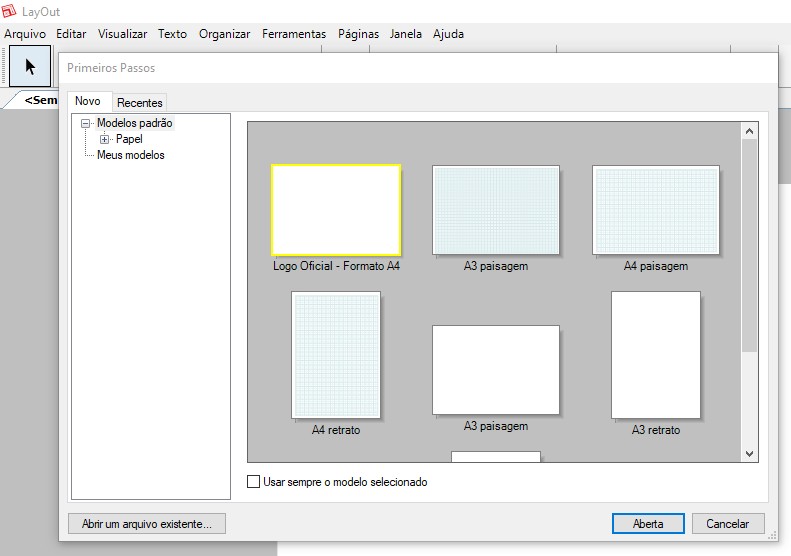
Task: Open the Ferramentas menu
Action: pos(294,34)
